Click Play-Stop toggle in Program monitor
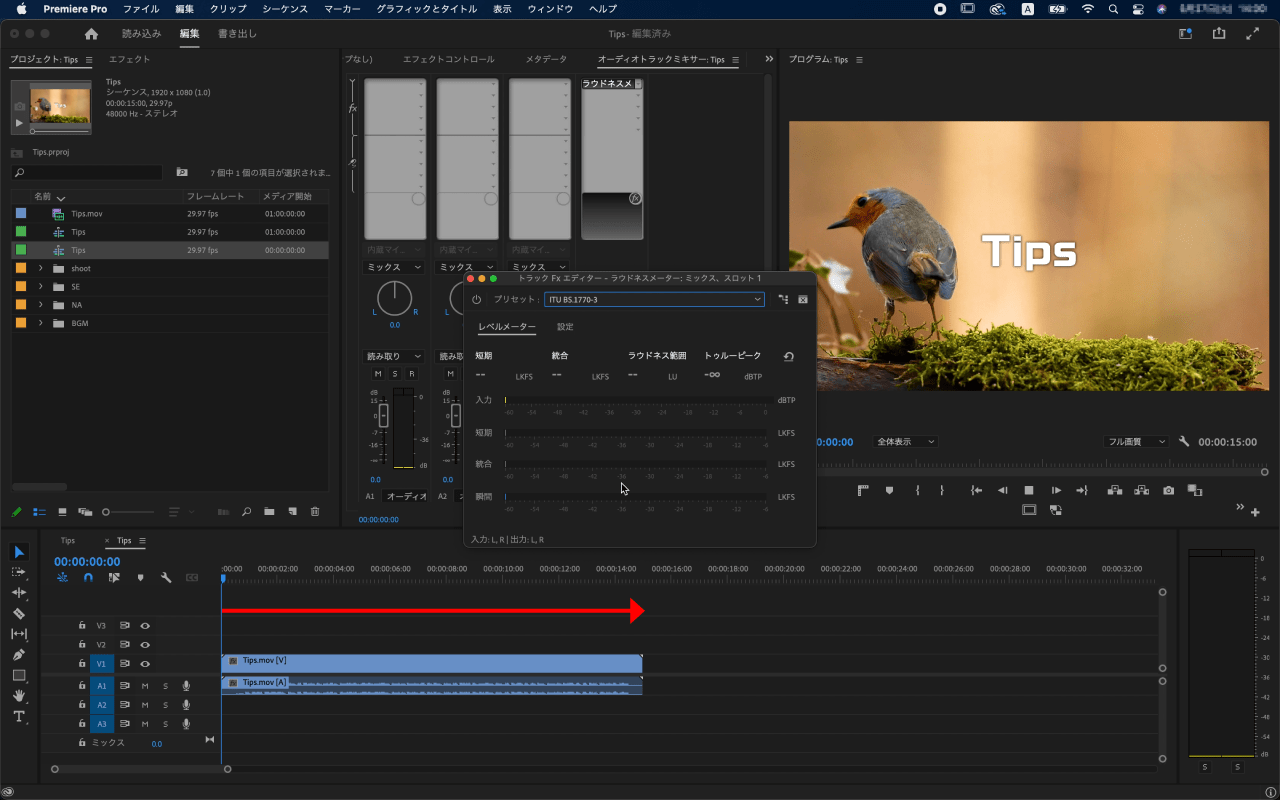 click(x=1028, y=490)
